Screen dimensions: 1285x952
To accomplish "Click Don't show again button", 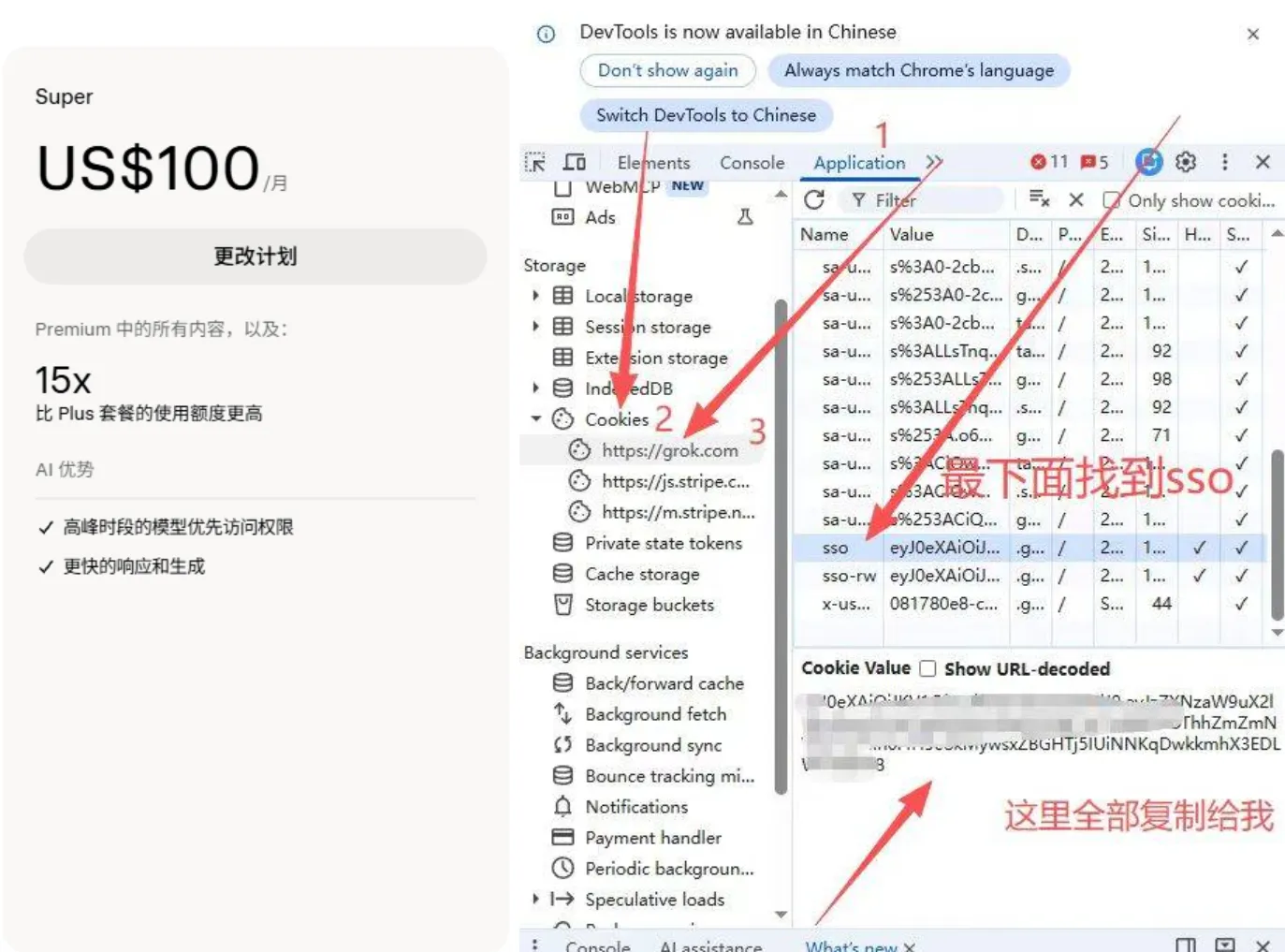I will [x=667, y=70].
